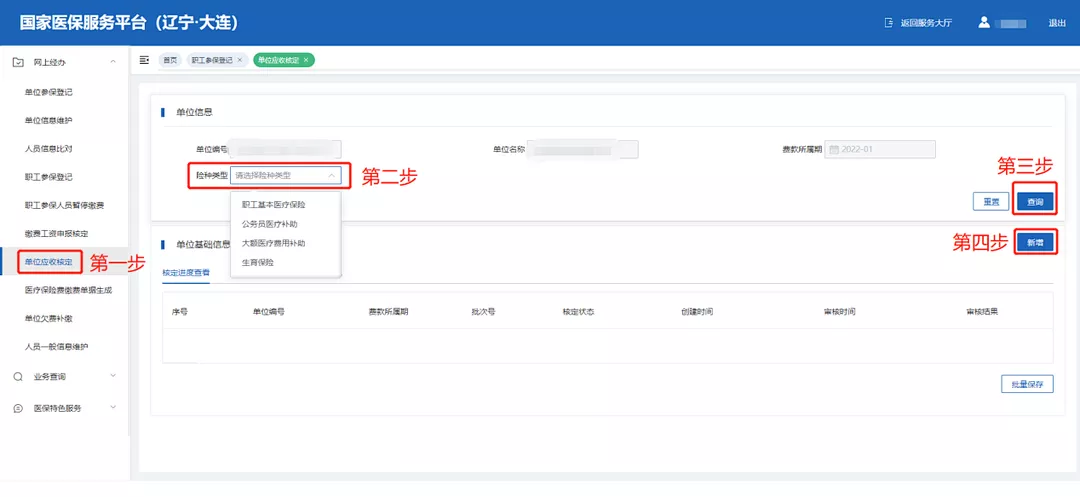Screen dimensions: 1080x497
Task: Click the 查询 button
Action: [x=1035, y=202]
